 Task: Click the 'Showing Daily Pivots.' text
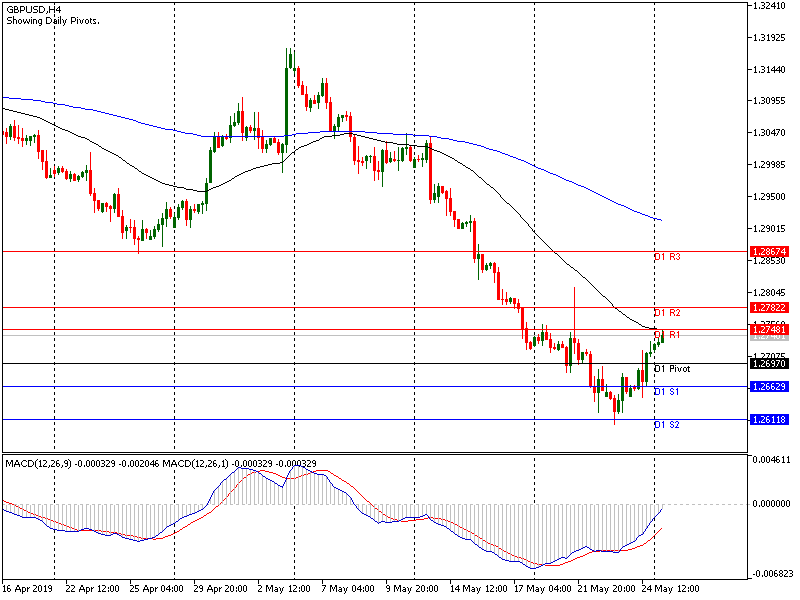click(x=53, y=21)
